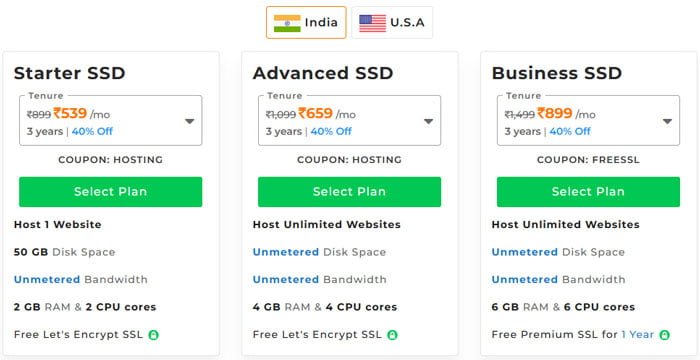The image size is (700, 360).
Task: Select Plan for Business SSD
Action: (588, 192)
